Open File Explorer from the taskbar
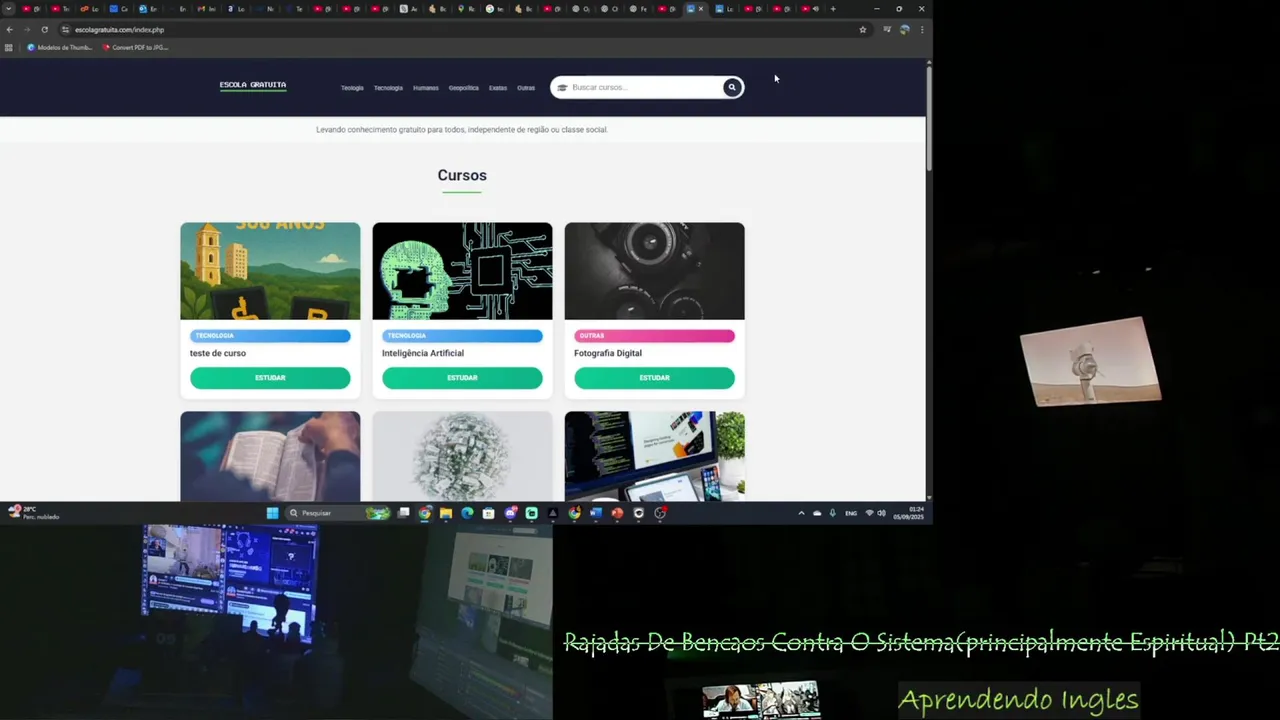1280x720 pixels. point(446,513)
